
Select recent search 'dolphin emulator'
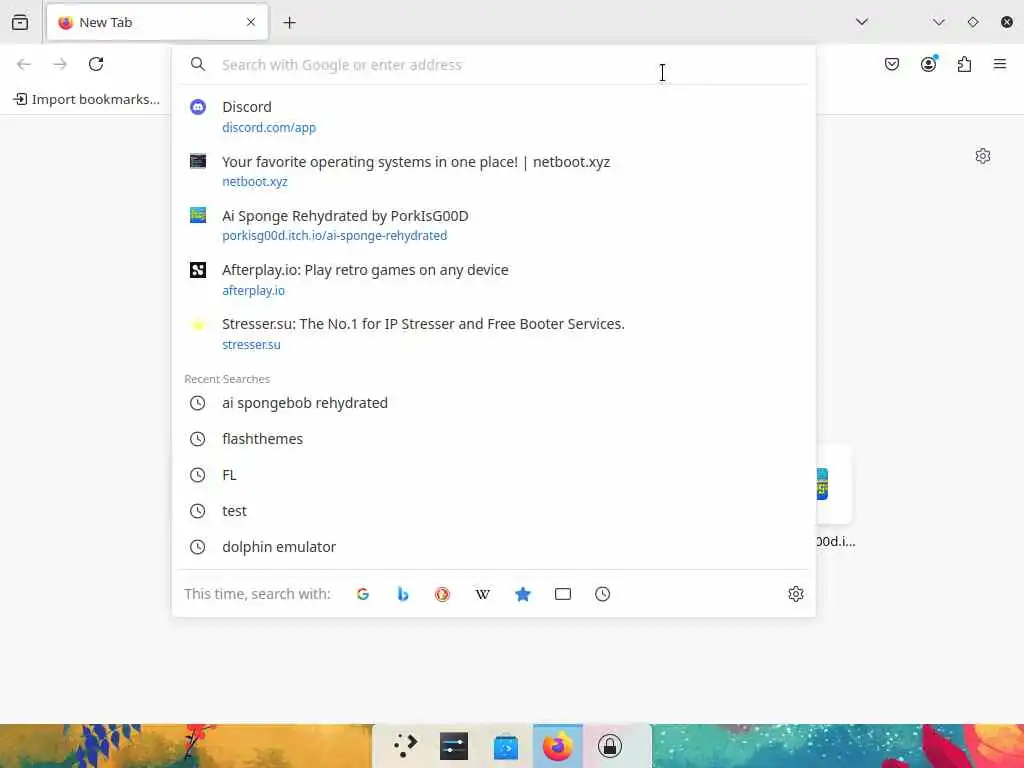(x=494, y=547)
